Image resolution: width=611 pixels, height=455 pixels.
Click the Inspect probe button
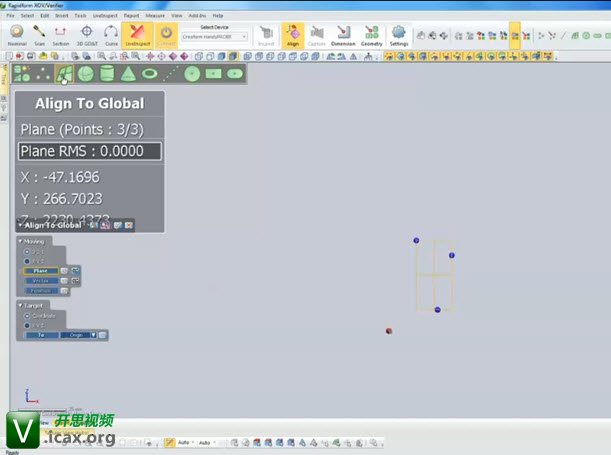pyautogui.click(x=267, y=35)
